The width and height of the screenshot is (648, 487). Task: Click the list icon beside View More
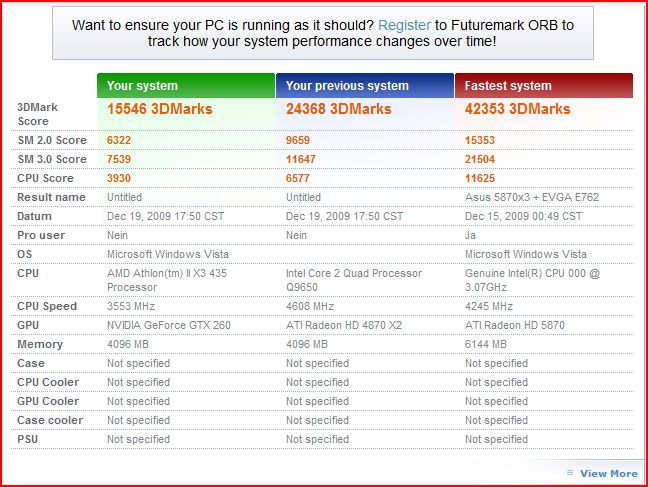point(570,473)
